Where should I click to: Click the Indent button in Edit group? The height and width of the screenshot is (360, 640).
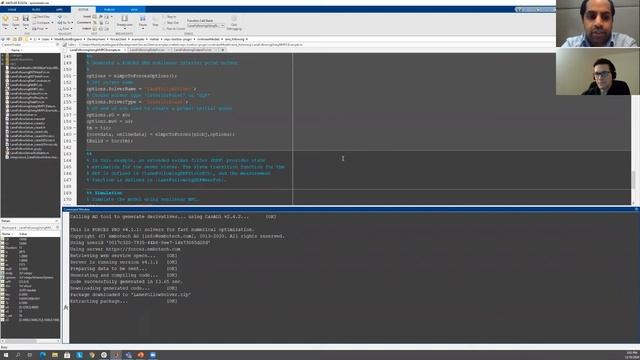[x=86, y=29]
